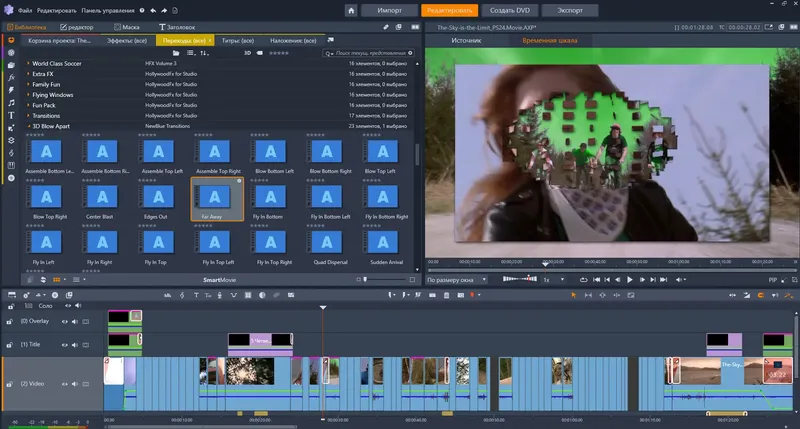Open the Файл menu

point(25,9)
